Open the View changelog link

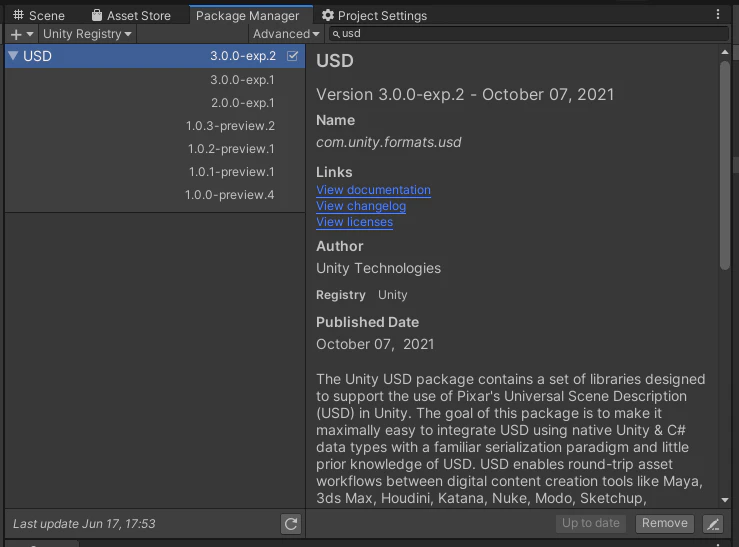coord(361,206)
